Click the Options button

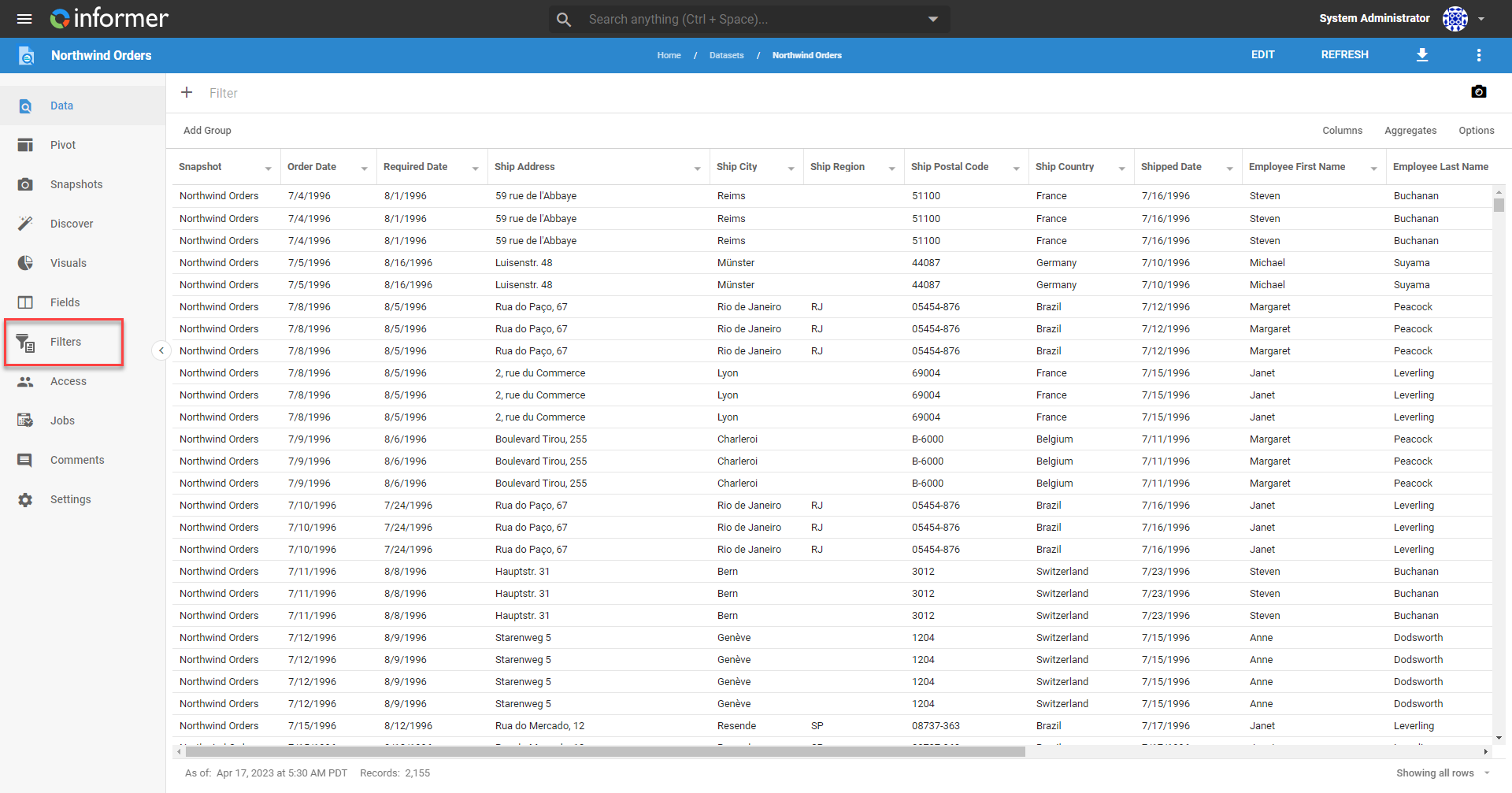[1476, 131]
